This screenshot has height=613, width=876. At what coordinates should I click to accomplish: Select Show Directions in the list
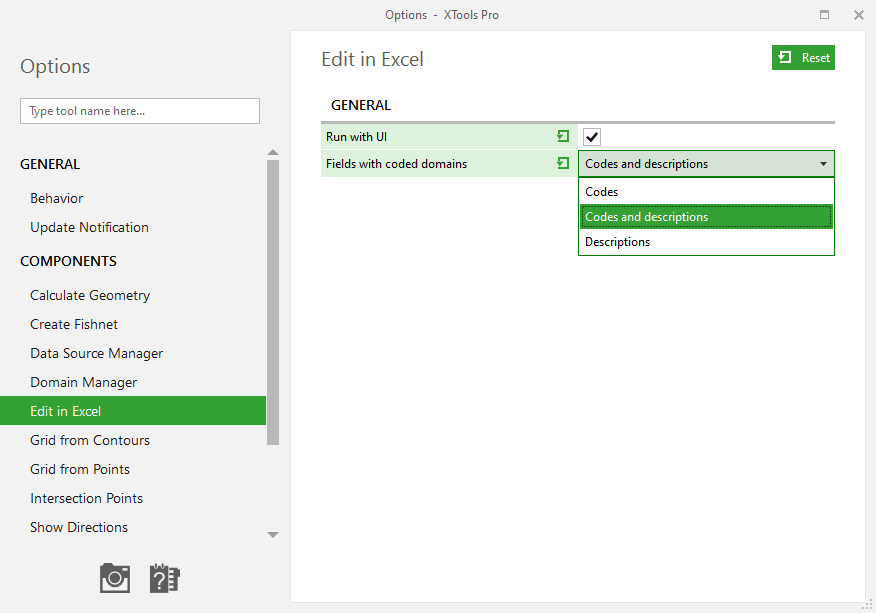coord(79,527)
